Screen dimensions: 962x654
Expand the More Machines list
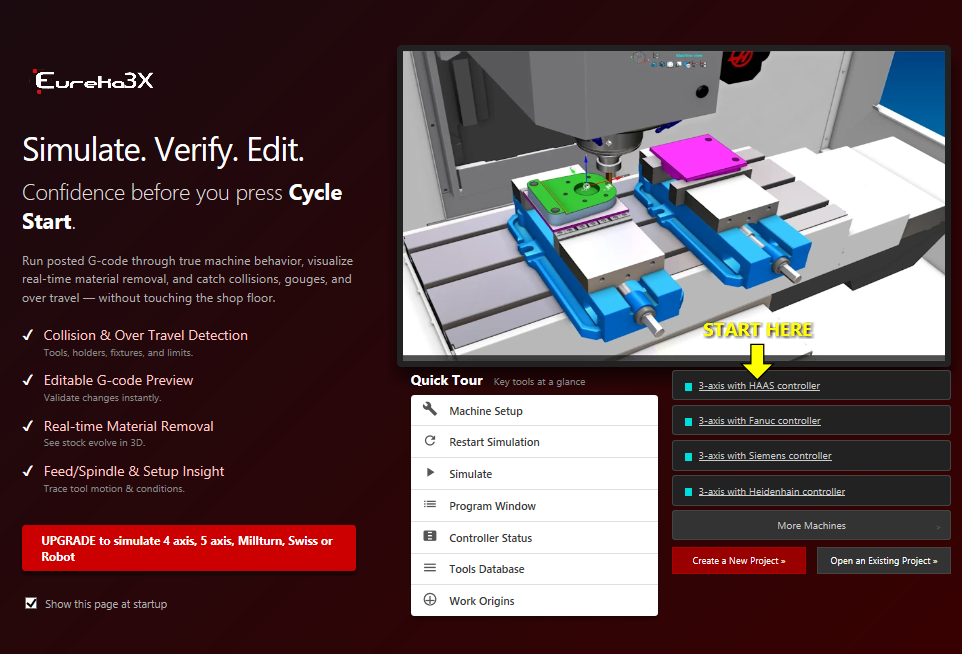(x=811, y=526)
